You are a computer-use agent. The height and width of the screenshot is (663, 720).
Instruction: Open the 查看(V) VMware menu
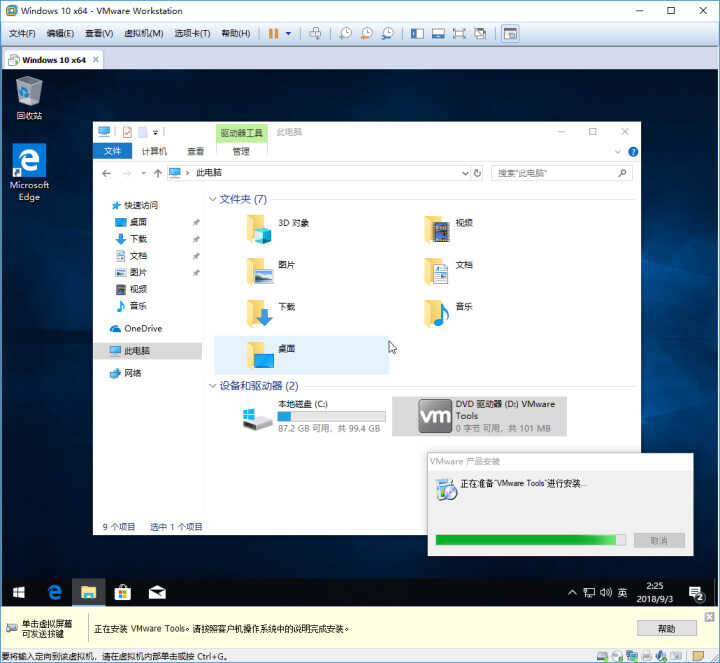tap(99, 34)
